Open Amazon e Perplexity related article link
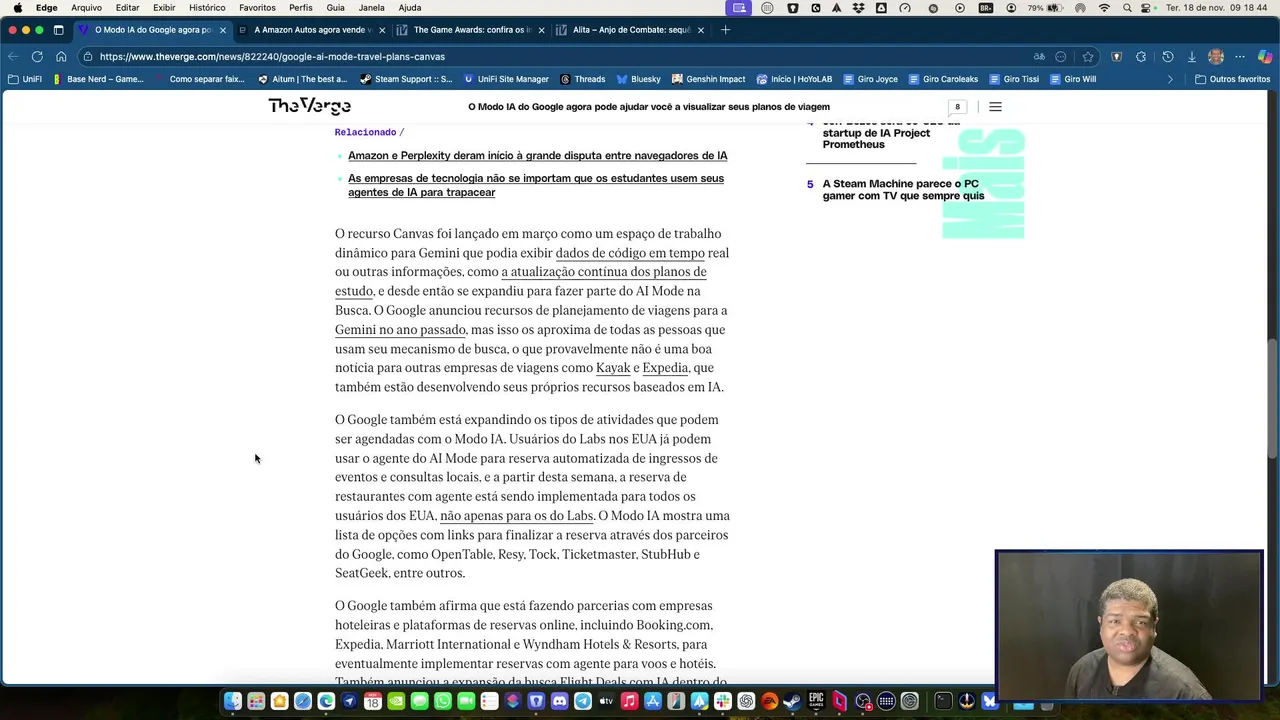The width and height of the screenshot is (1280, 720). point(538,156)
